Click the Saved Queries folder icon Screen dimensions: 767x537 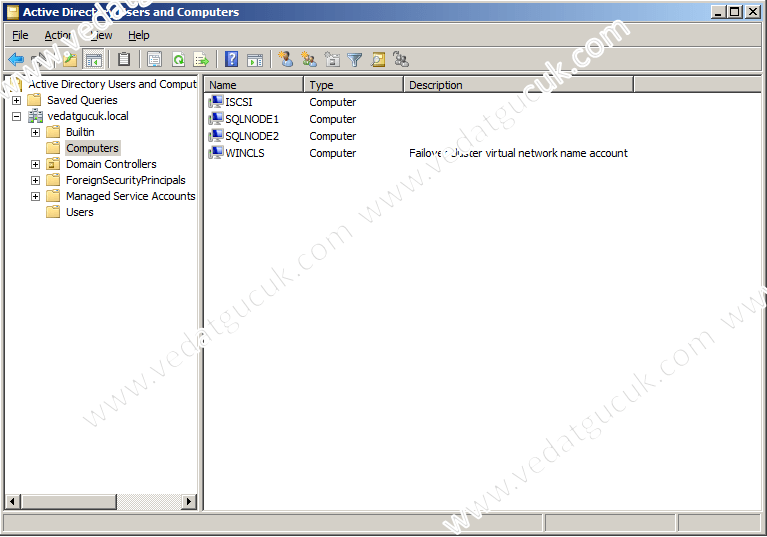click(x=34, y=100)
